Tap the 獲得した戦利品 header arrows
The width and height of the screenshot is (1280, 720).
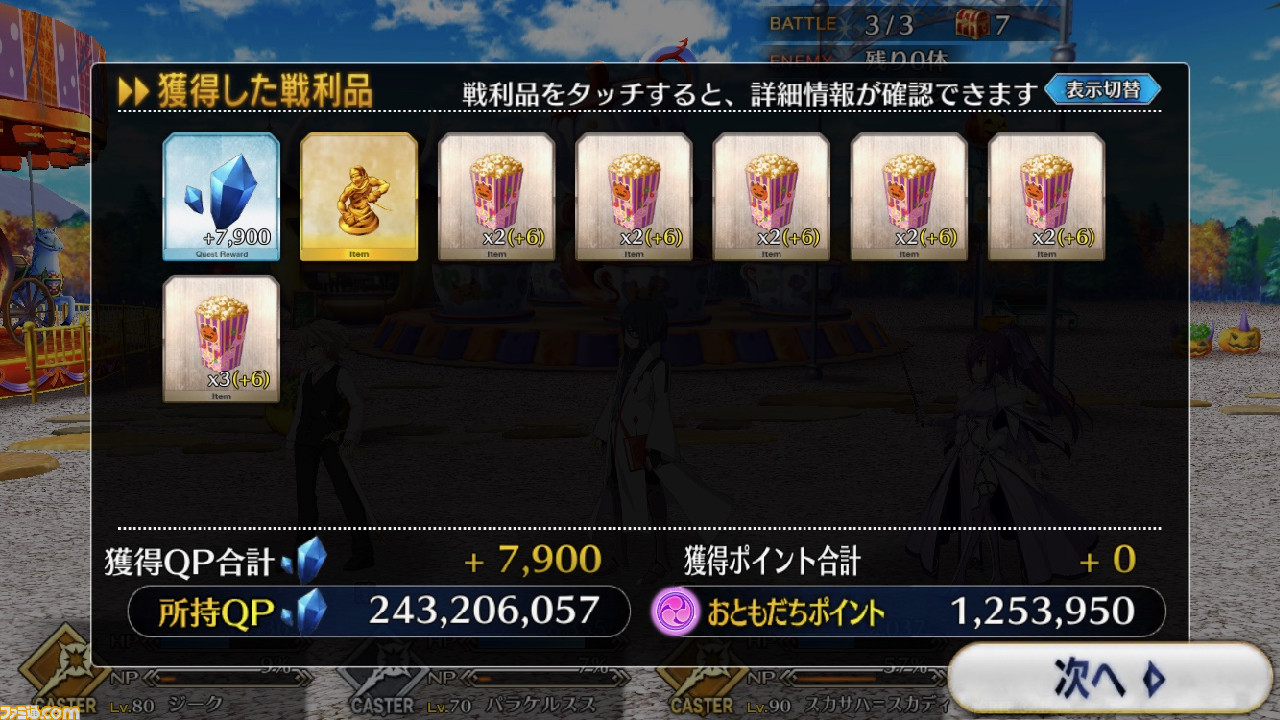click(133, 92)
